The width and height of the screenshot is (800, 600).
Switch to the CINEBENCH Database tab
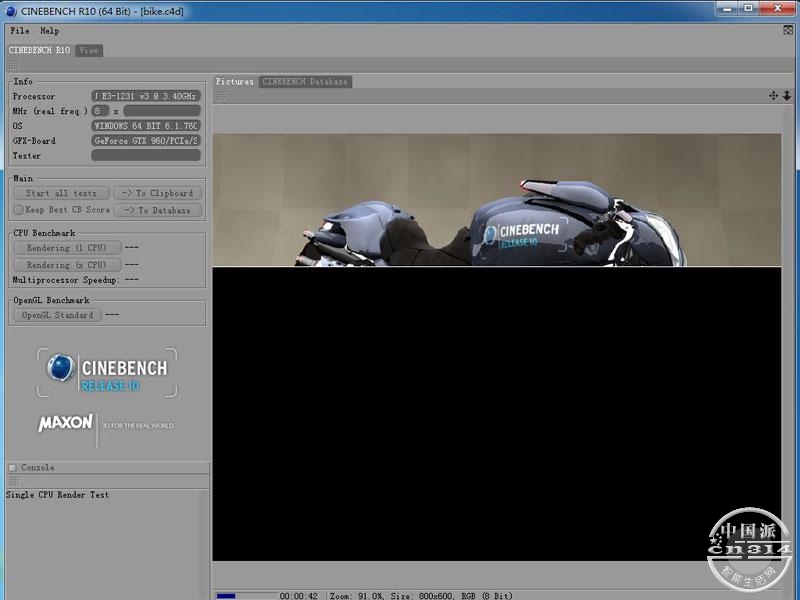(305, 81)
